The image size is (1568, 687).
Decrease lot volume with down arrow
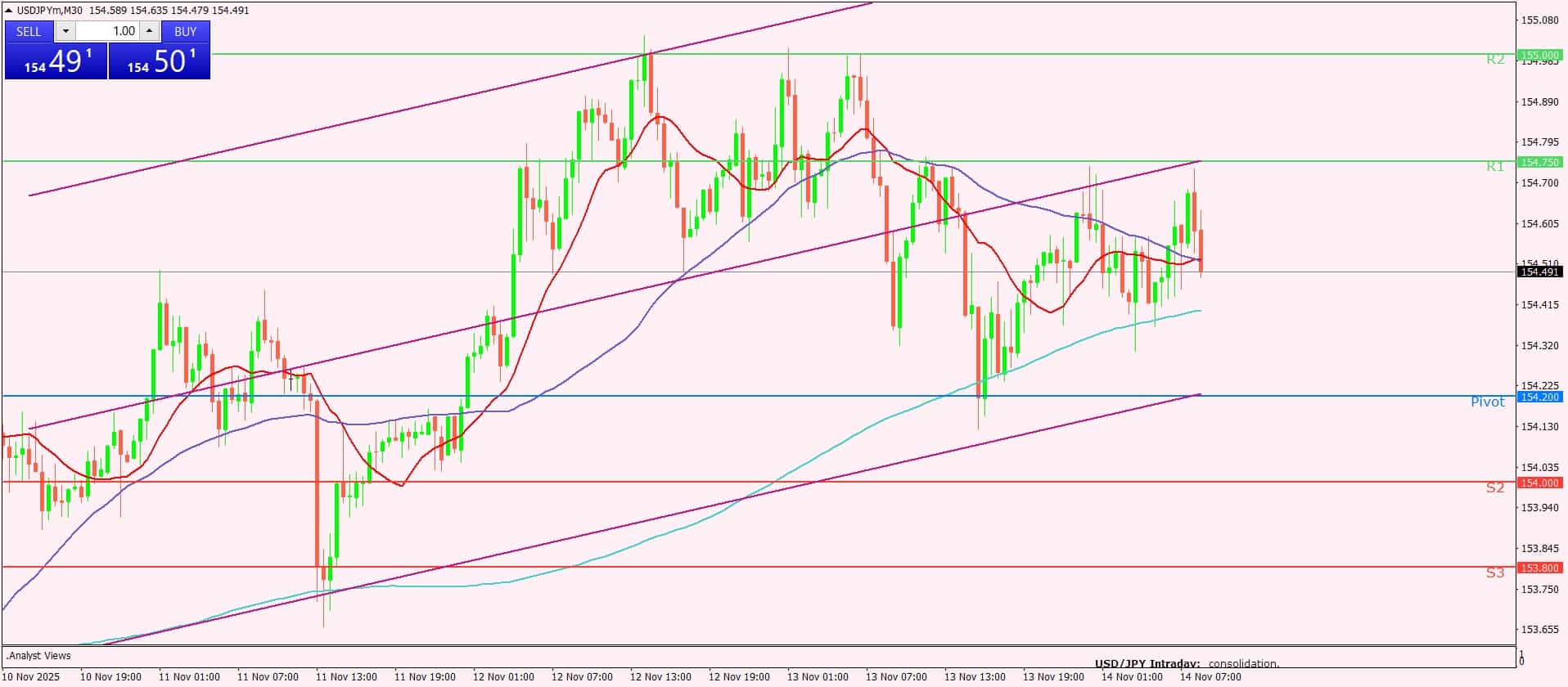[x=66, y=31]
